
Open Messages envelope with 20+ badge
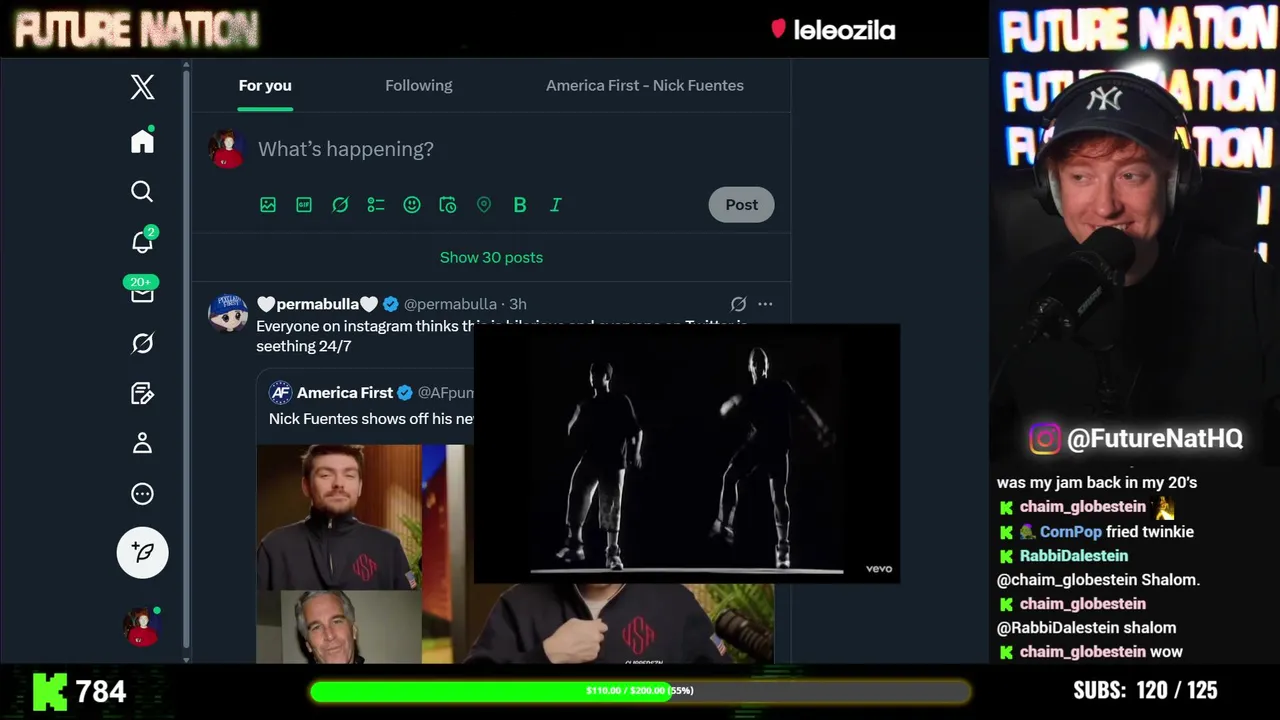point(142,291)
